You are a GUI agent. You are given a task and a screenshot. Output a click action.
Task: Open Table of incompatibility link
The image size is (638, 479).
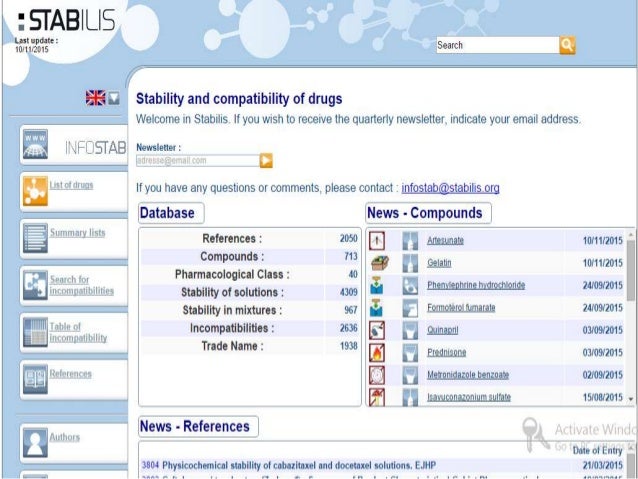78,332
